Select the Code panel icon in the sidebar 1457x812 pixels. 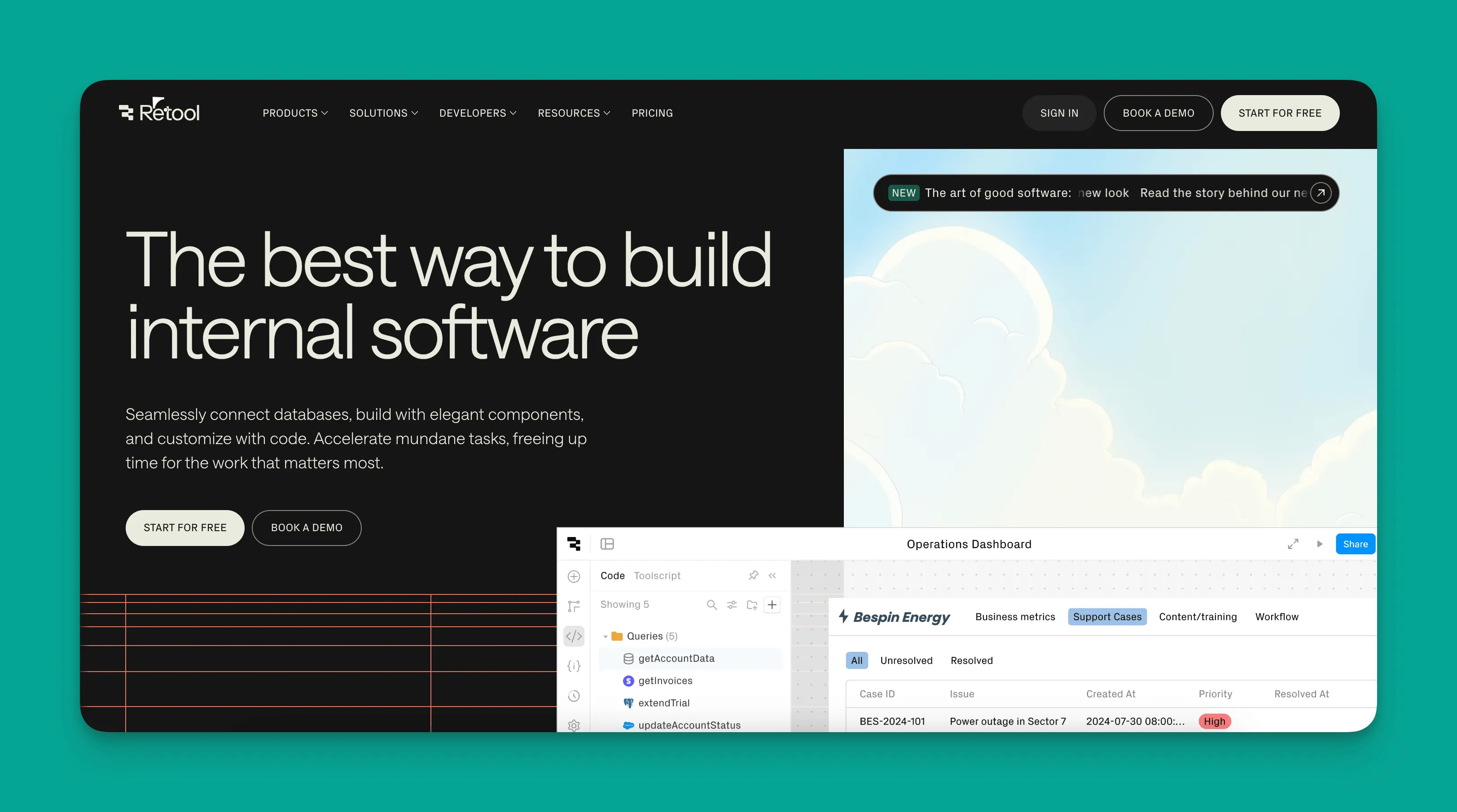(x=574, y=636)
